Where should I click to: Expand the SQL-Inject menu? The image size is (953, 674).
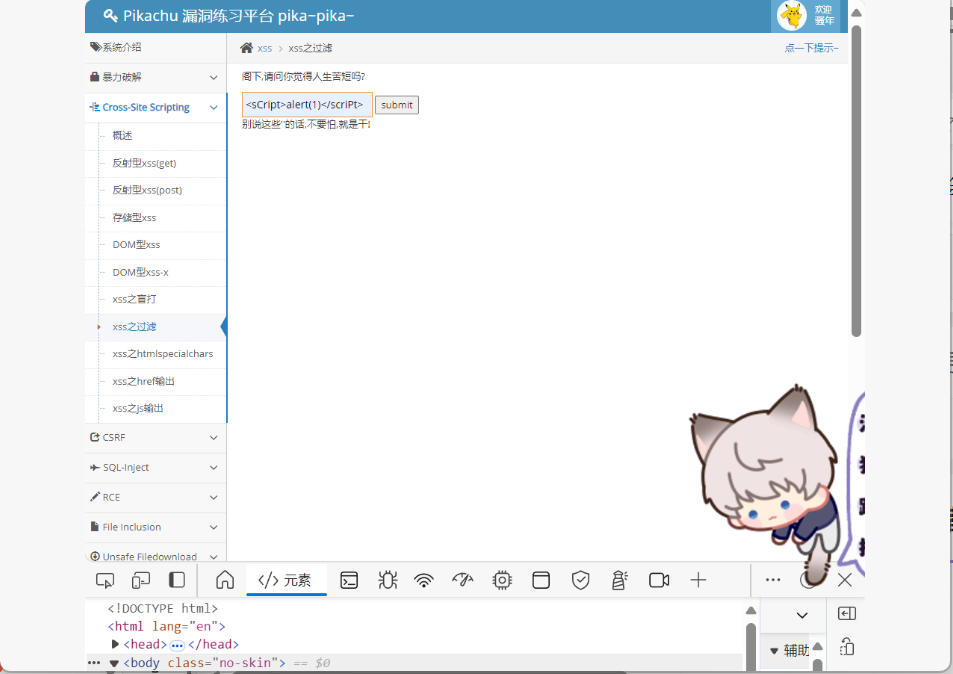coord(156,467)
